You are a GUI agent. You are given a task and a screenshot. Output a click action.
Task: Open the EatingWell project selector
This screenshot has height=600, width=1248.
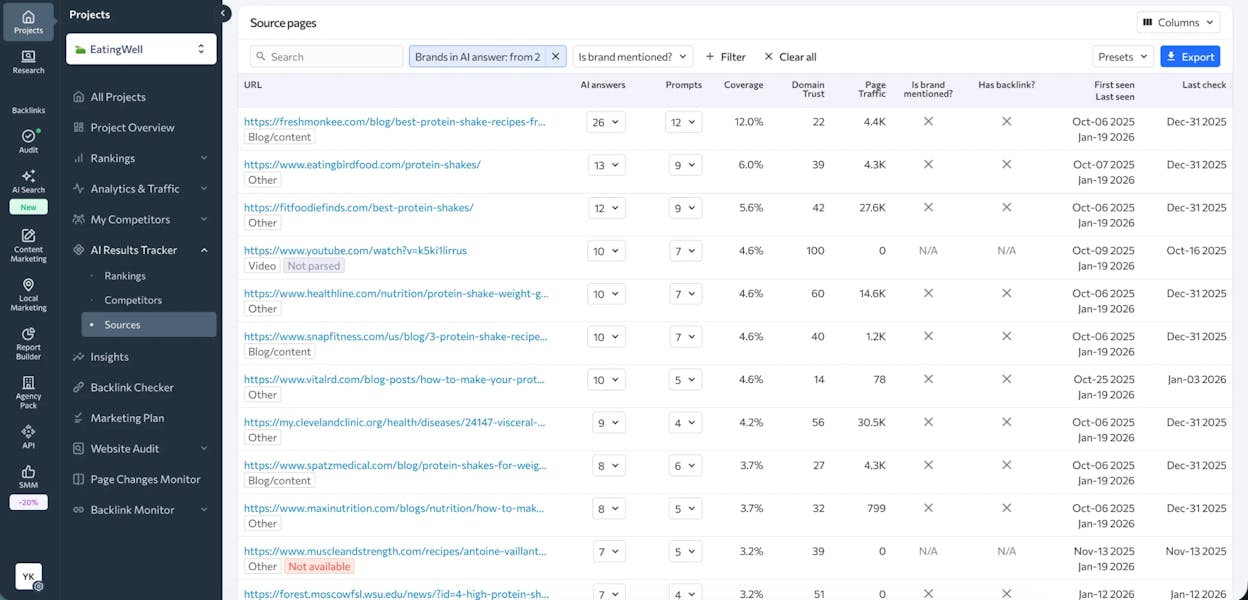(x=141, y=48)
